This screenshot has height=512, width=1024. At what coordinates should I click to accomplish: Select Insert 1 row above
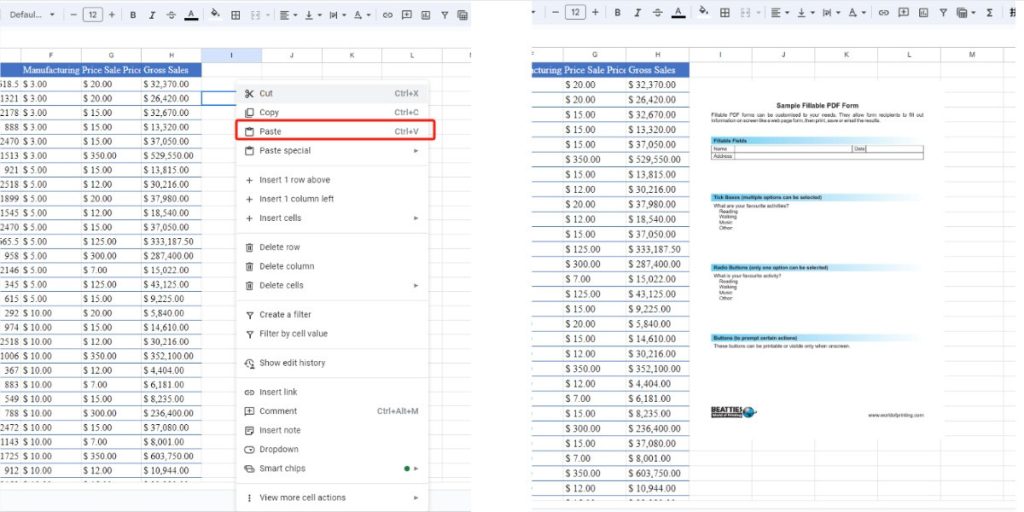tap(332, 180)
